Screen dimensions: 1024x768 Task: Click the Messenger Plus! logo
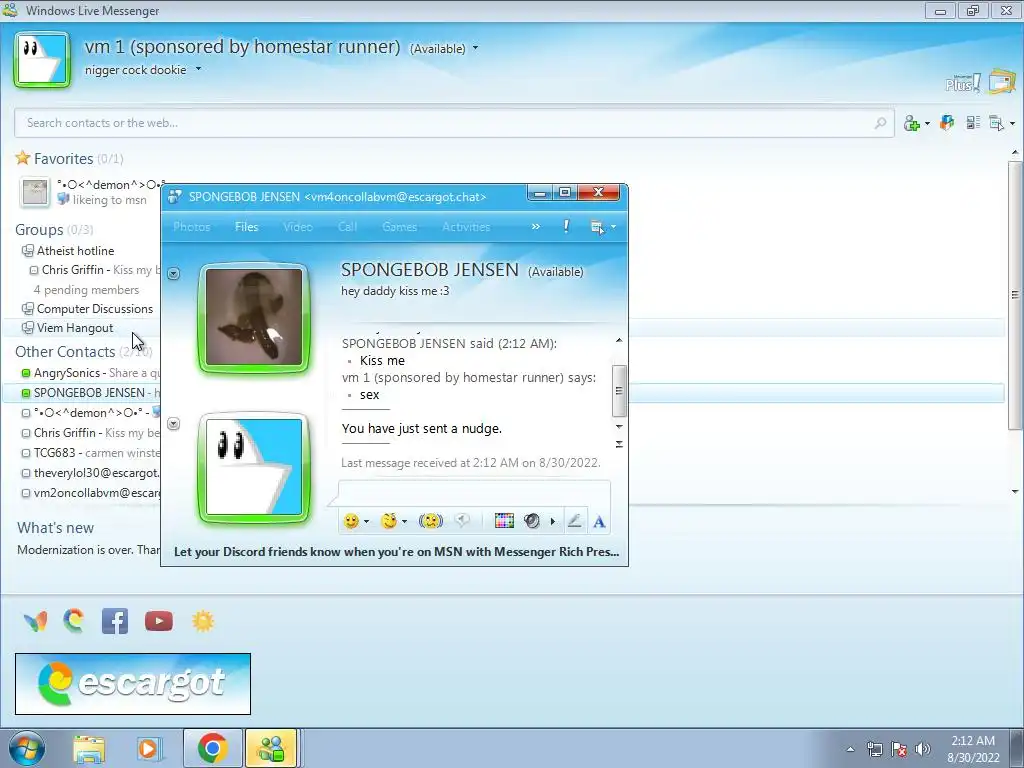pos(963,83)
